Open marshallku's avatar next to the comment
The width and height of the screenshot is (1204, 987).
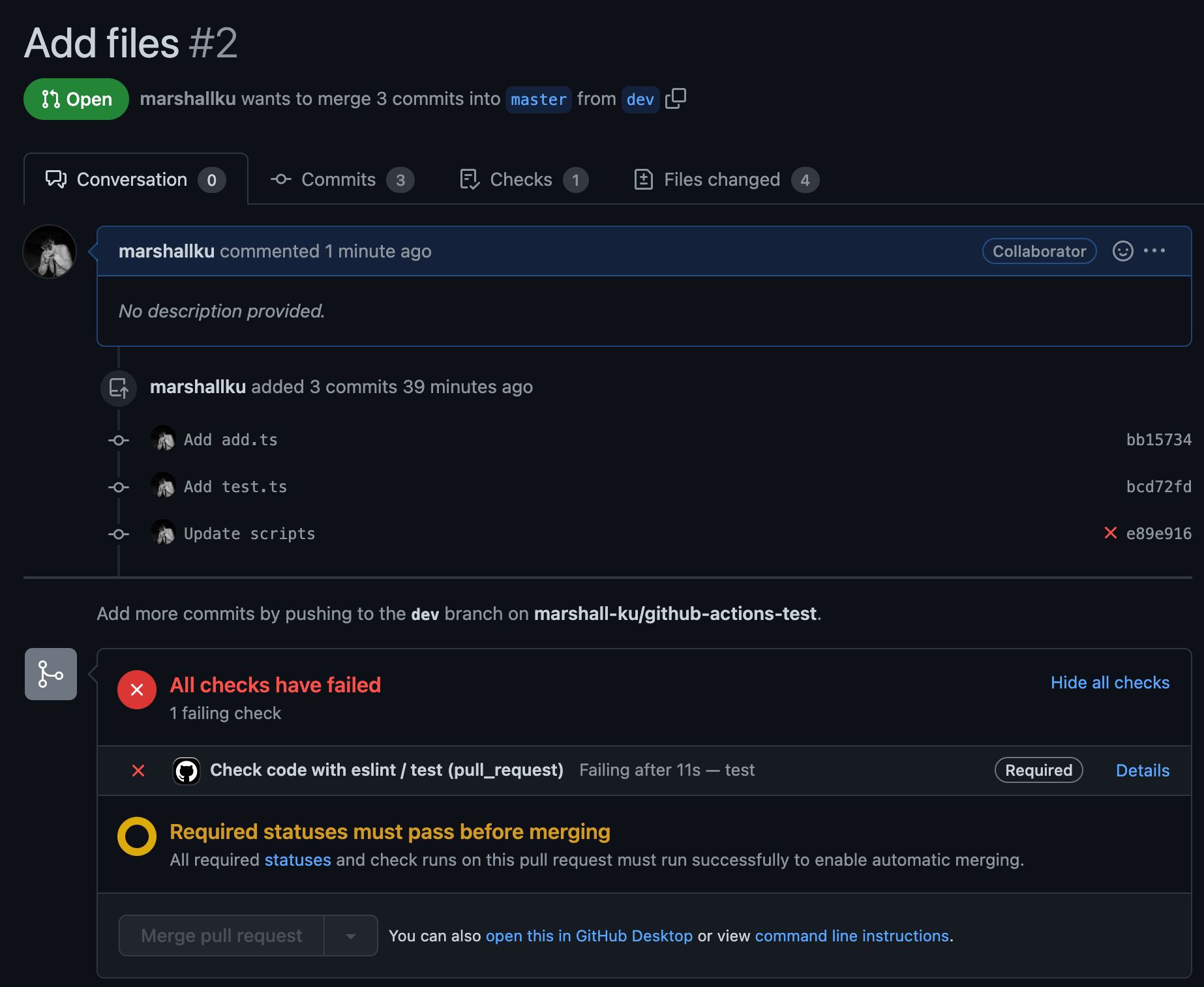tap(50, 252)
